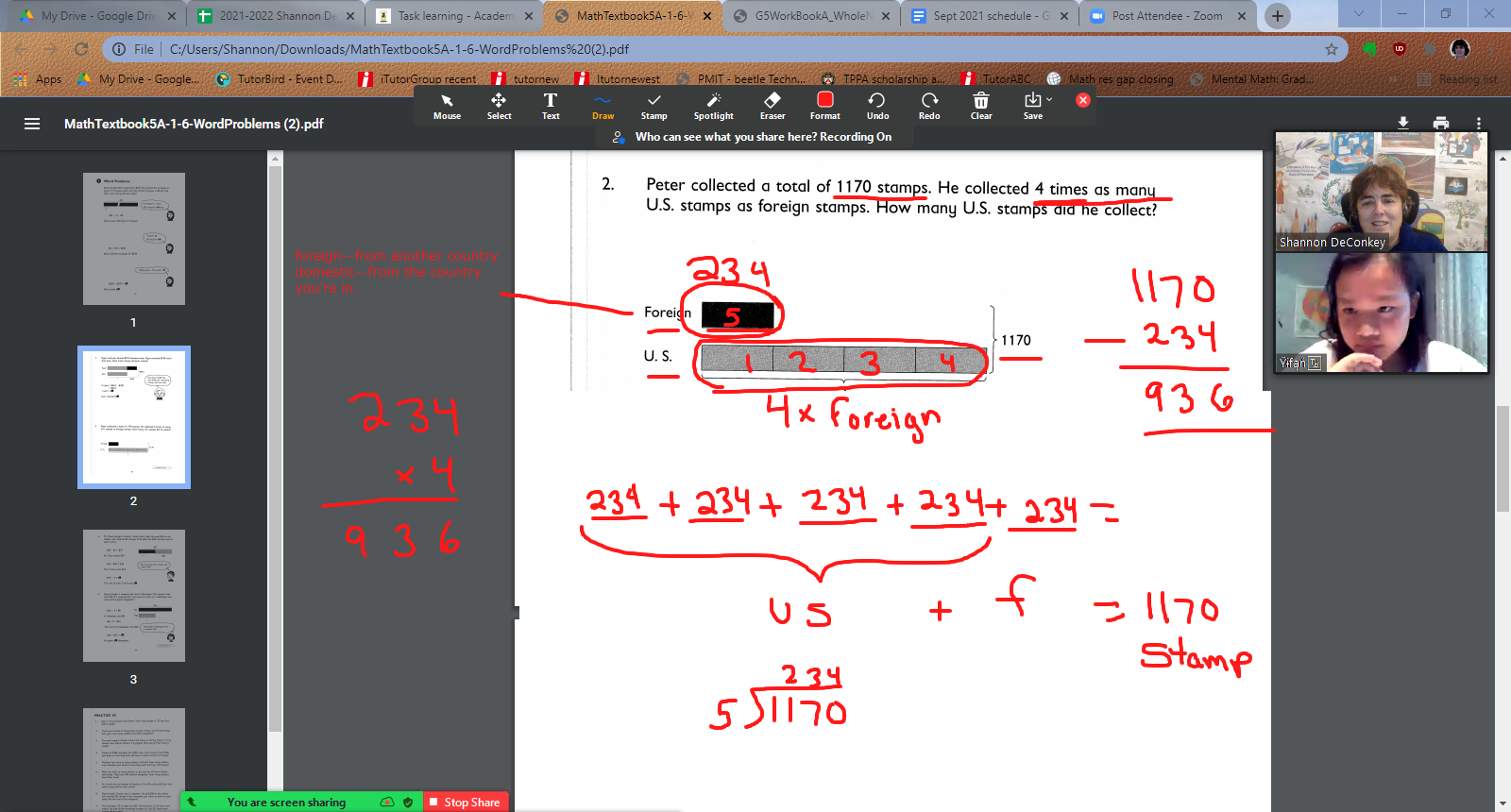
Task: Pick the Text annotation tool
Action: click(x=551, y=106)
